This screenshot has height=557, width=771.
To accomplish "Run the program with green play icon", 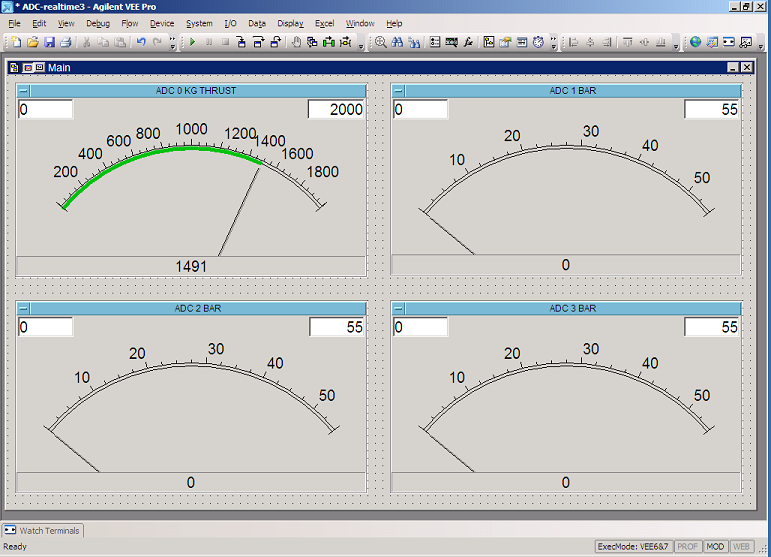I will 192,42.
